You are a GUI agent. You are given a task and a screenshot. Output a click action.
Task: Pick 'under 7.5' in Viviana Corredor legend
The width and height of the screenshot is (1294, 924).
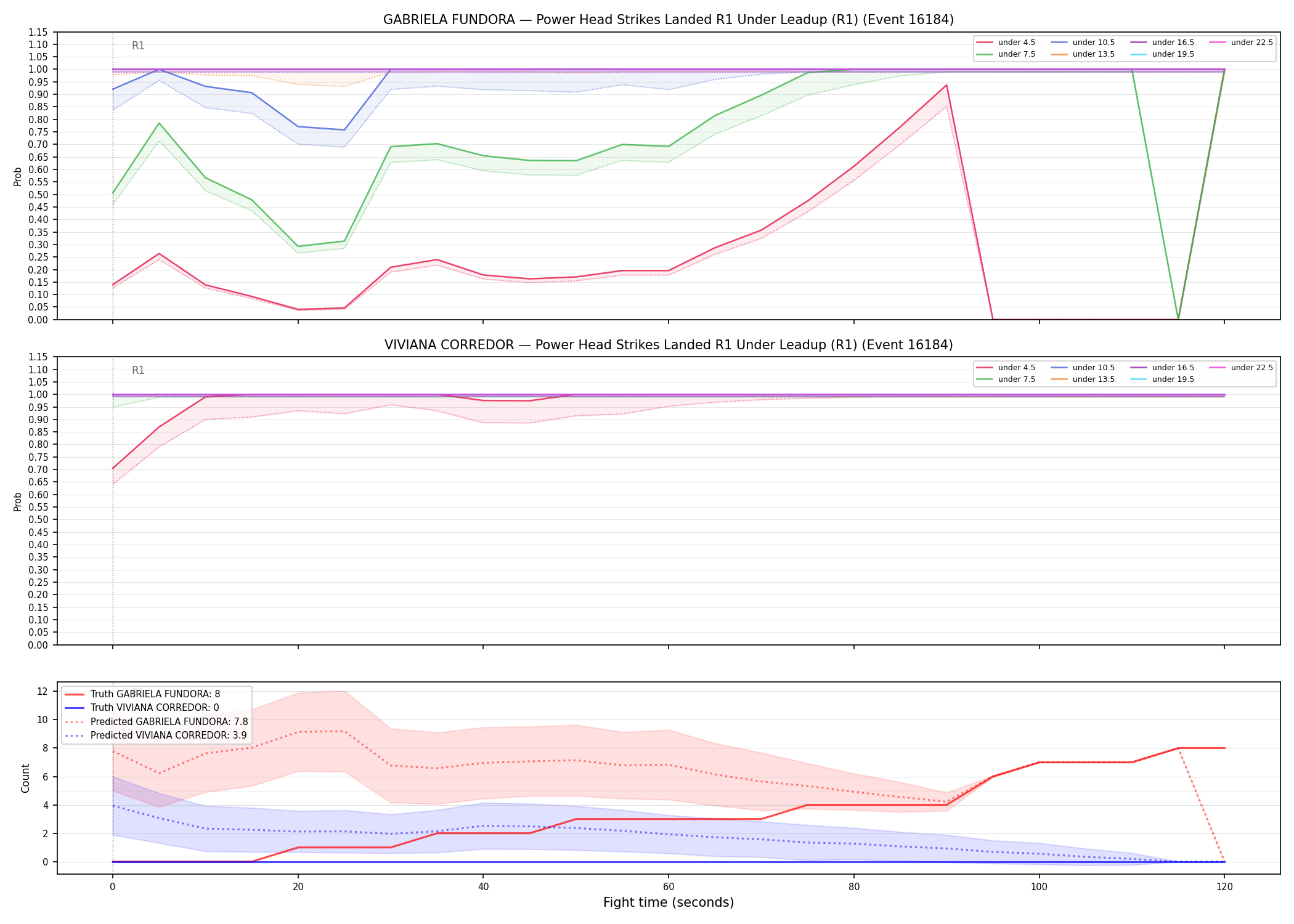click(x=1006, y=379)
